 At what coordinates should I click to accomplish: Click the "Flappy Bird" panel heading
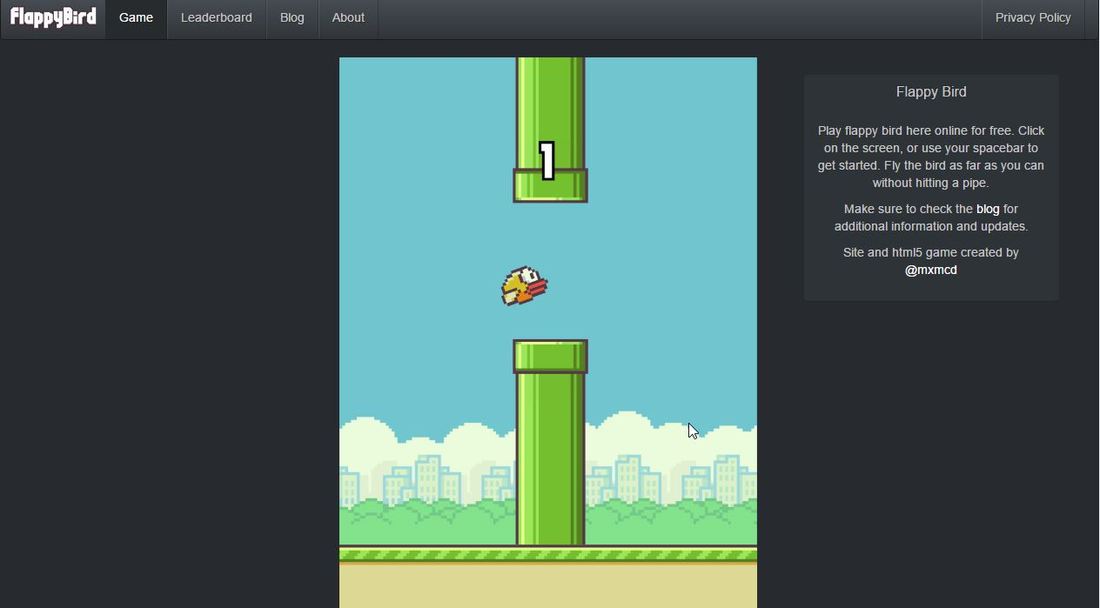[x=931, y=92]
